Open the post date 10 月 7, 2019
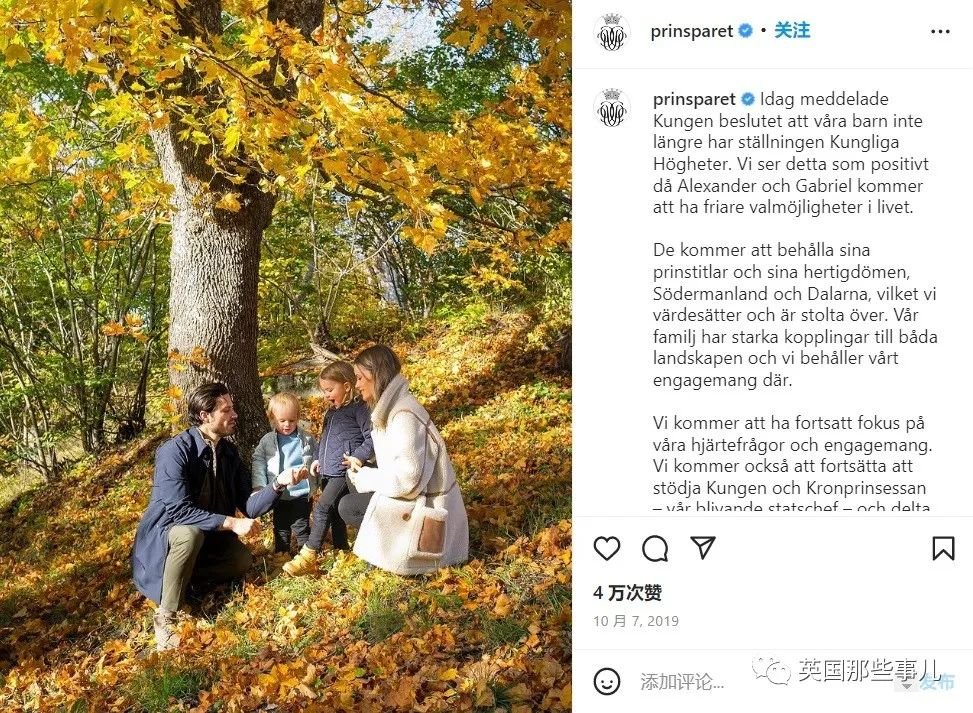This screenshot has height=713, width=973. (635, 621)
